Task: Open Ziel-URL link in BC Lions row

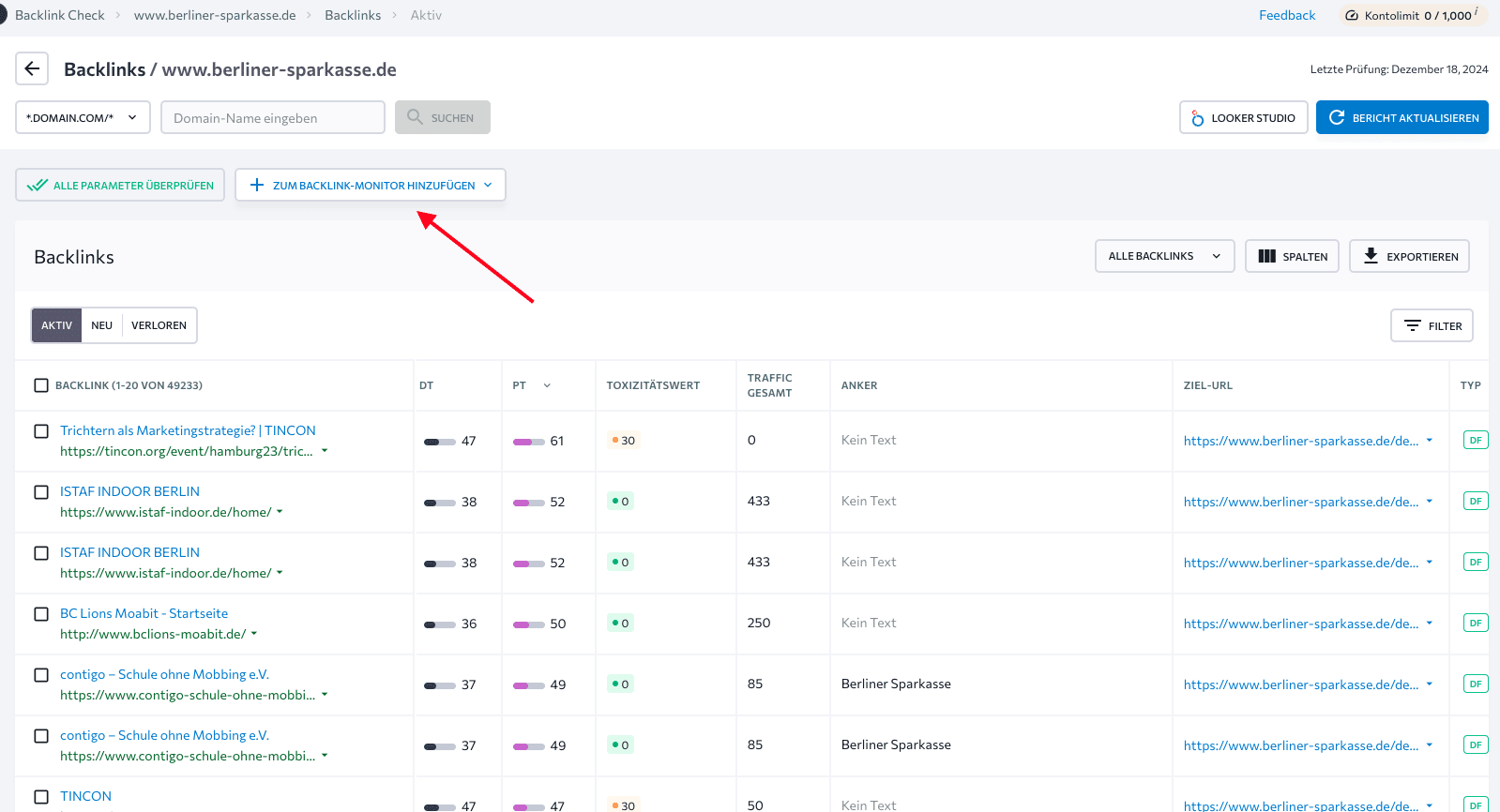Action: pos(1301,624)
